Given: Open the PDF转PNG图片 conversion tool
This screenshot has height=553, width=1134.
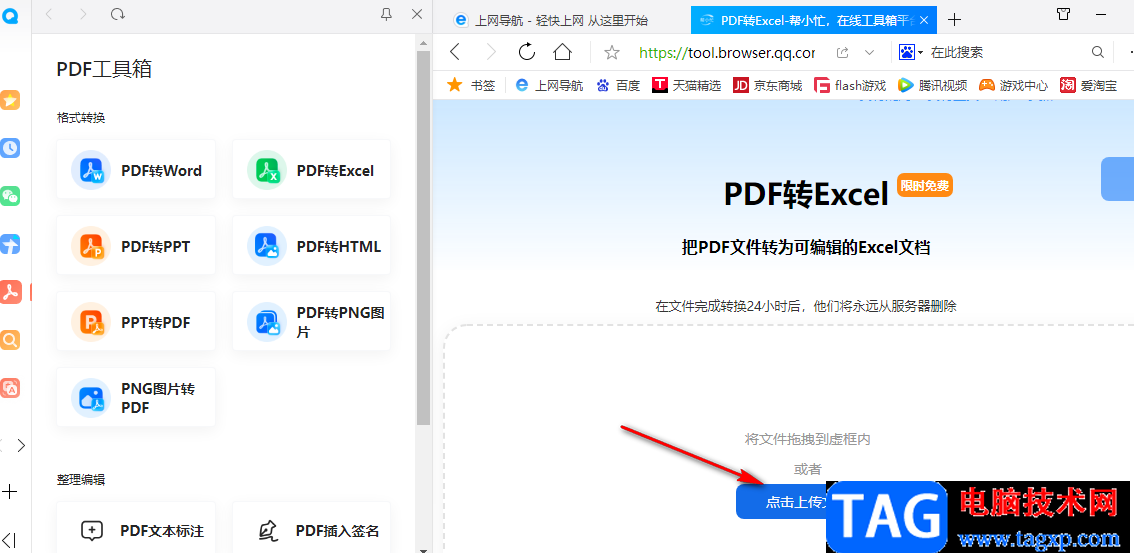Looking at the screenshot, I should coord(311,322).
